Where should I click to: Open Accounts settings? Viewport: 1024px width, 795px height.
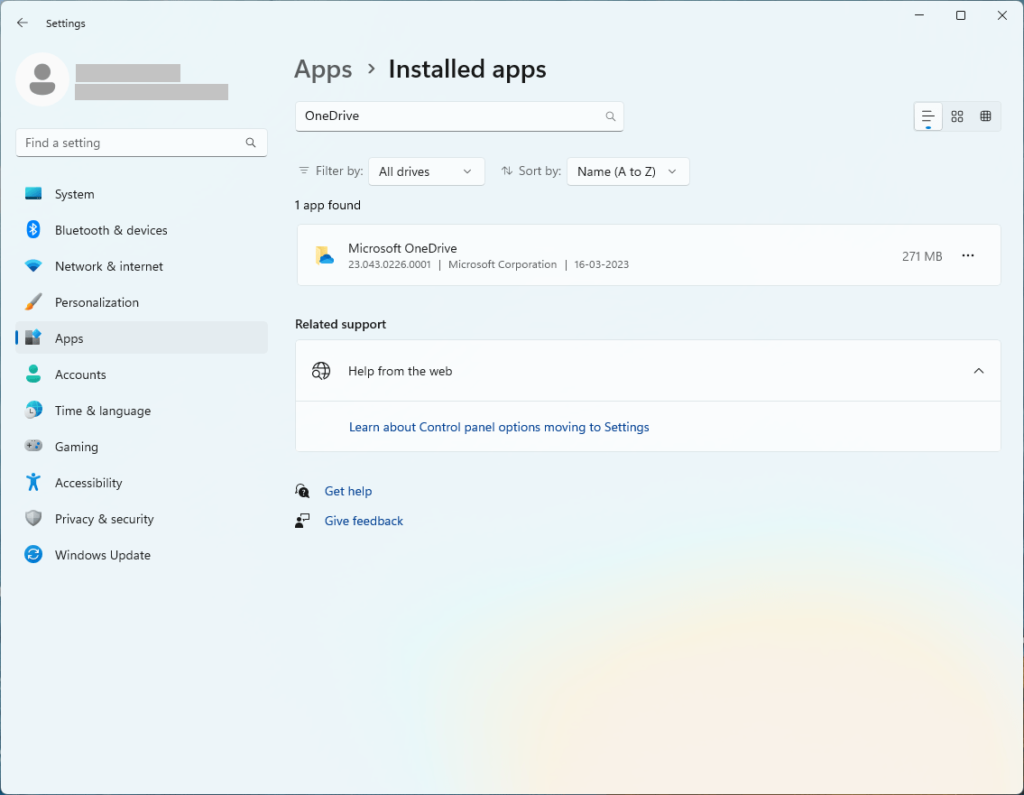(x=142, y=374)
